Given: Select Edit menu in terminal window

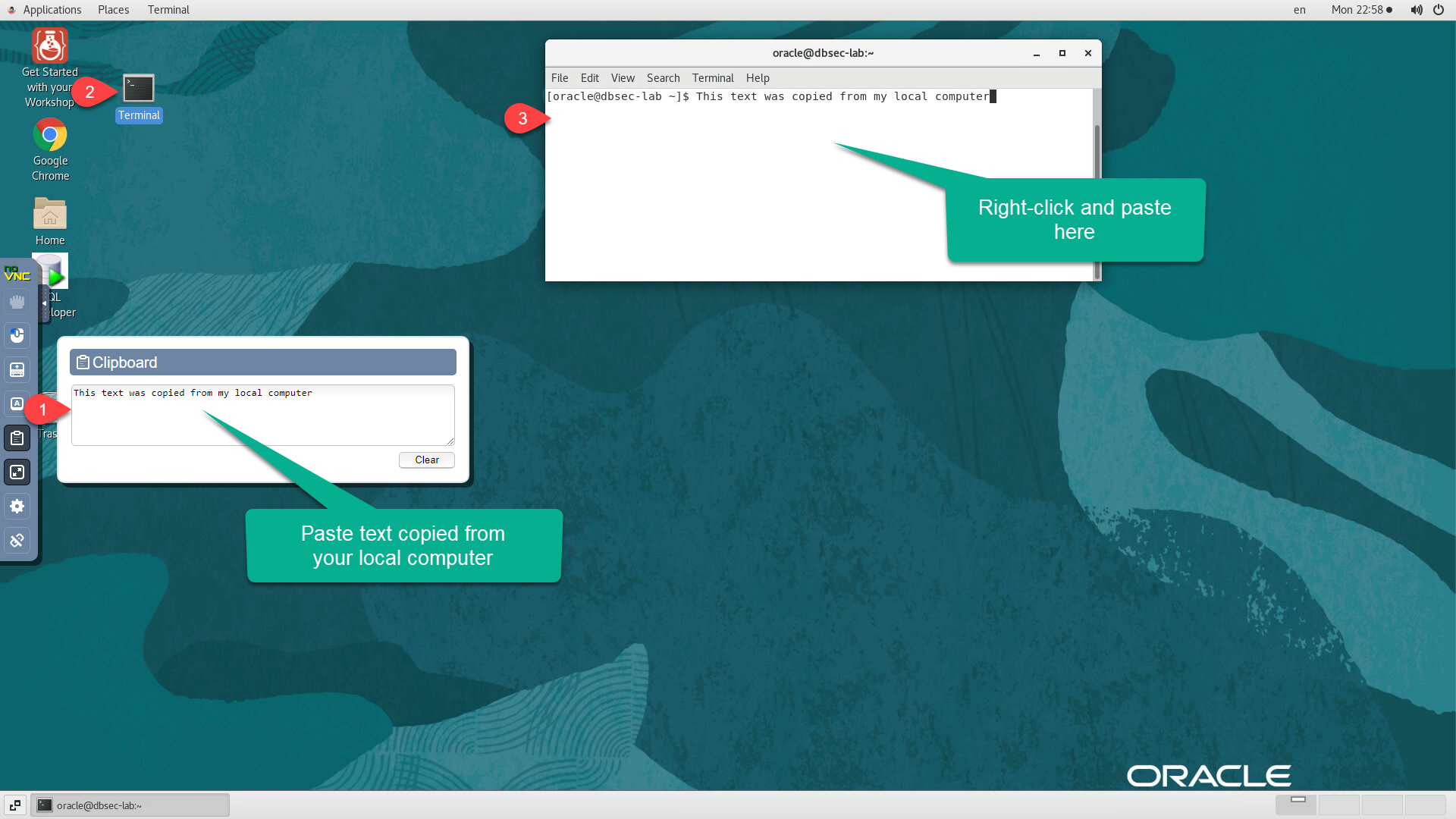Looking at the screenshot, I should [589, 78].
